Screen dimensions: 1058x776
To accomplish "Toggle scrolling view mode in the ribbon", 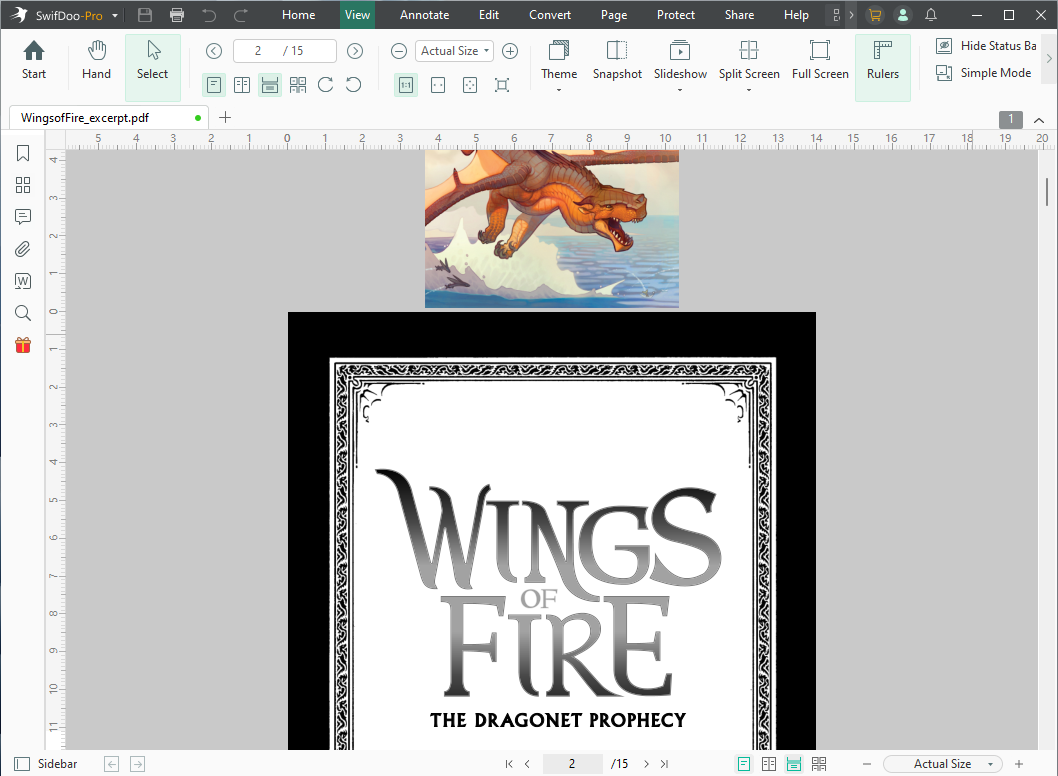I will click(x=270, y=84).
